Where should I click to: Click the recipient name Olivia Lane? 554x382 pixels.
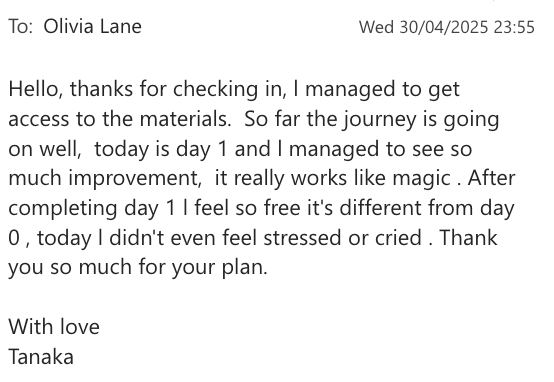point(93,27)
